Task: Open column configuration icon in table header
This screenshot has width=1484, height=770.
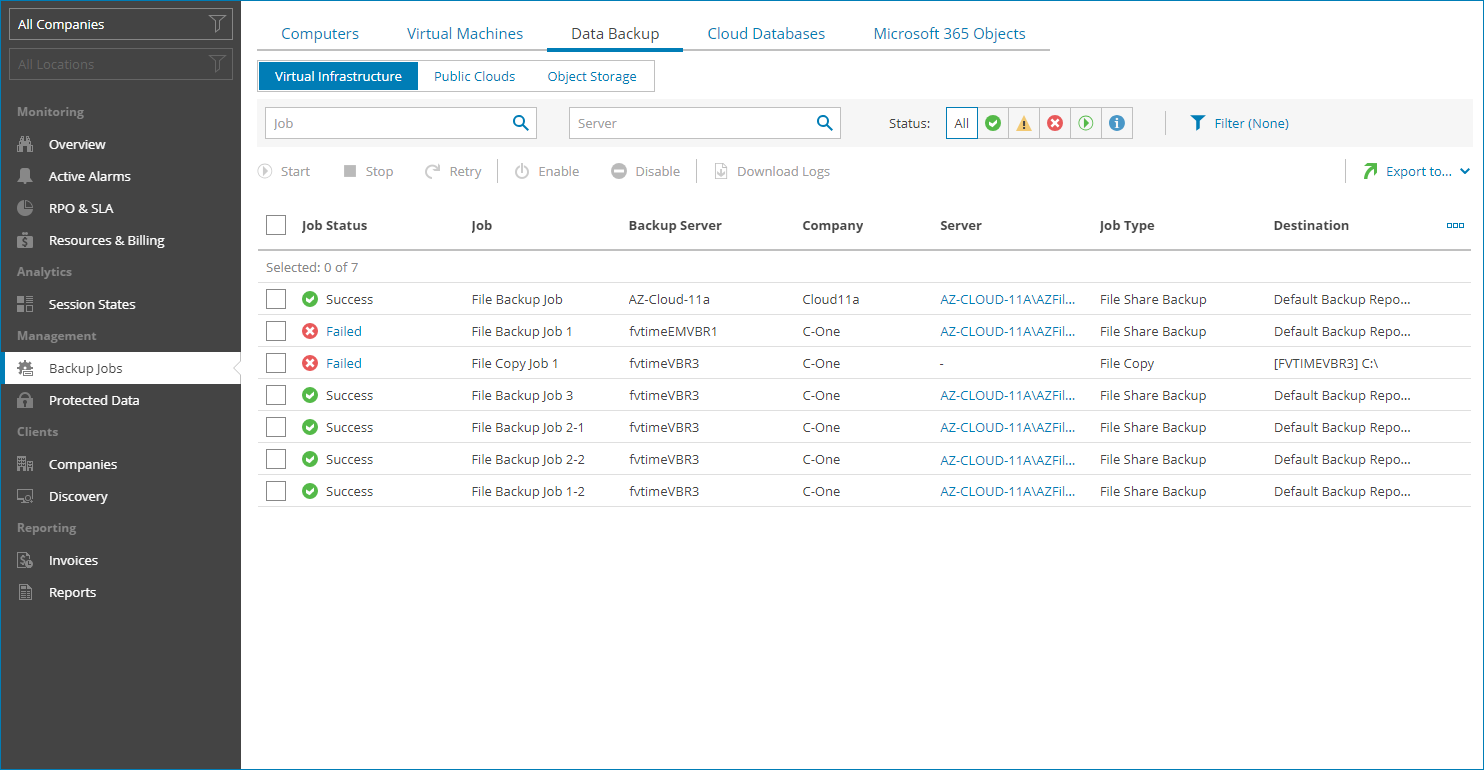Action: (x=1455, y=225)
